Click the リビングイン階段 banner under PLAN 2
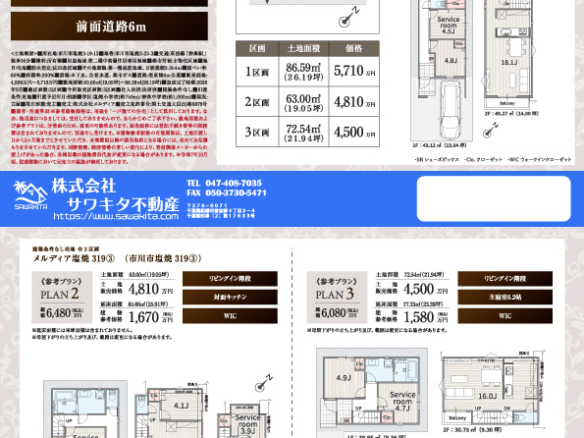 230,279
